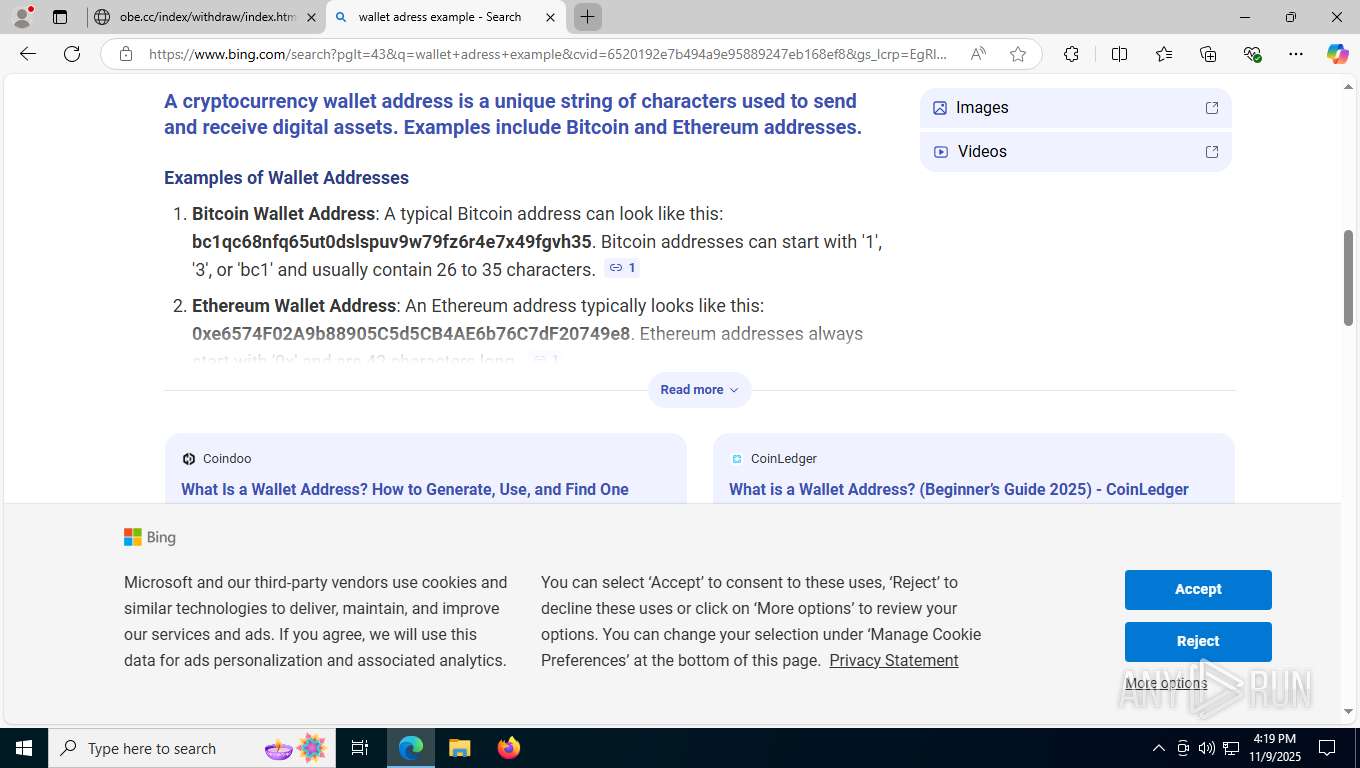Open Microsoft Edge from taskbar
This screenshot has width=1360, height=768.
[x=411, y=748]
